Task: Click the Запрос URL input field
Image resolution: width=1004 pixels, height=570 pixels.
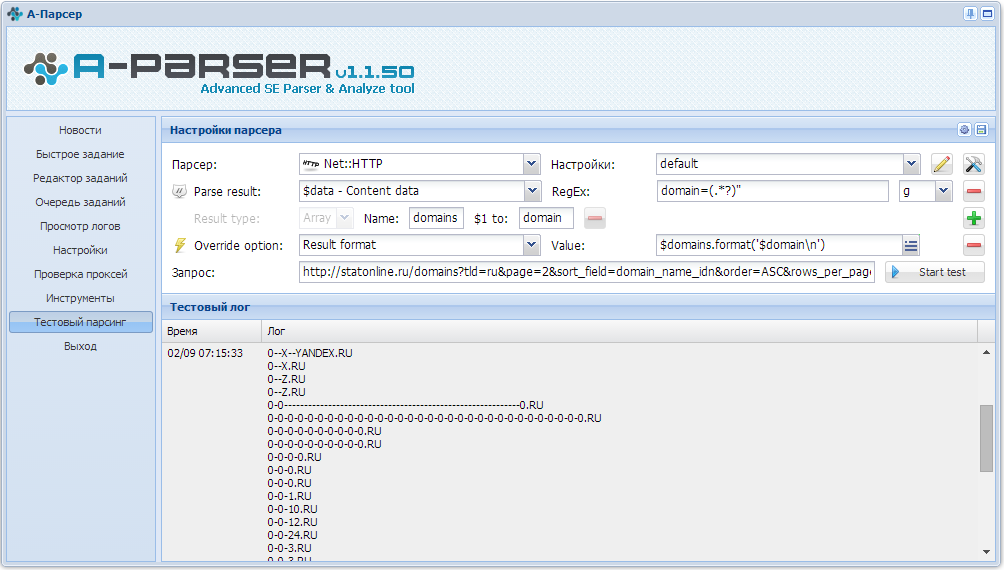Action: [x=587, y=272]
